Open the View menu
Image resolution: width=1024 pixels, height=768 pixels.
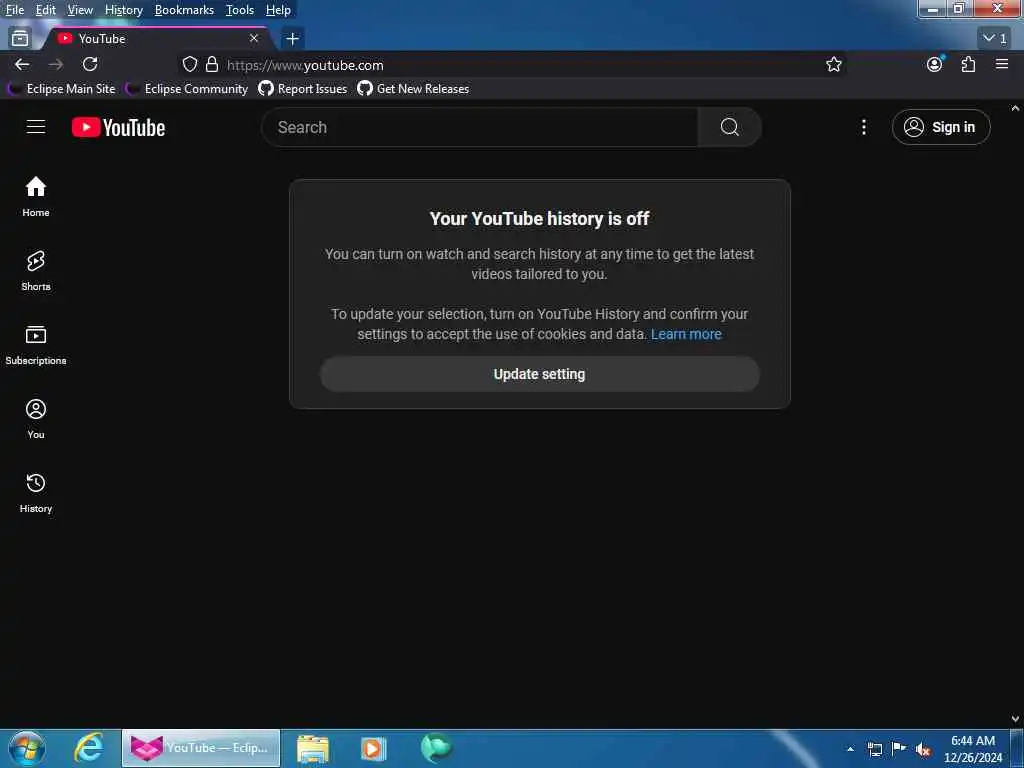pyautogui.click(x=80, y=10)
